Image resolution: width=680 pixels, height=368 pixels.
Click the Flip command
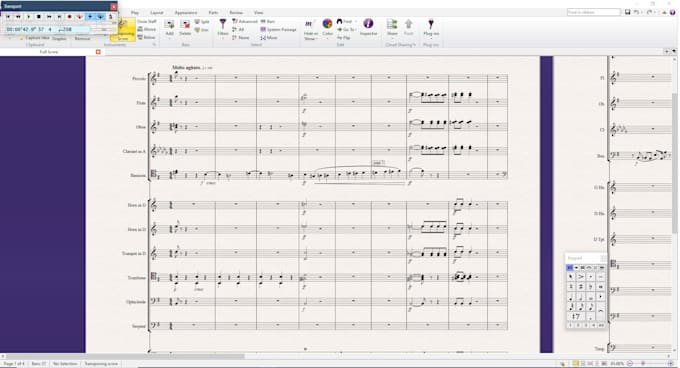click(343, 38)
